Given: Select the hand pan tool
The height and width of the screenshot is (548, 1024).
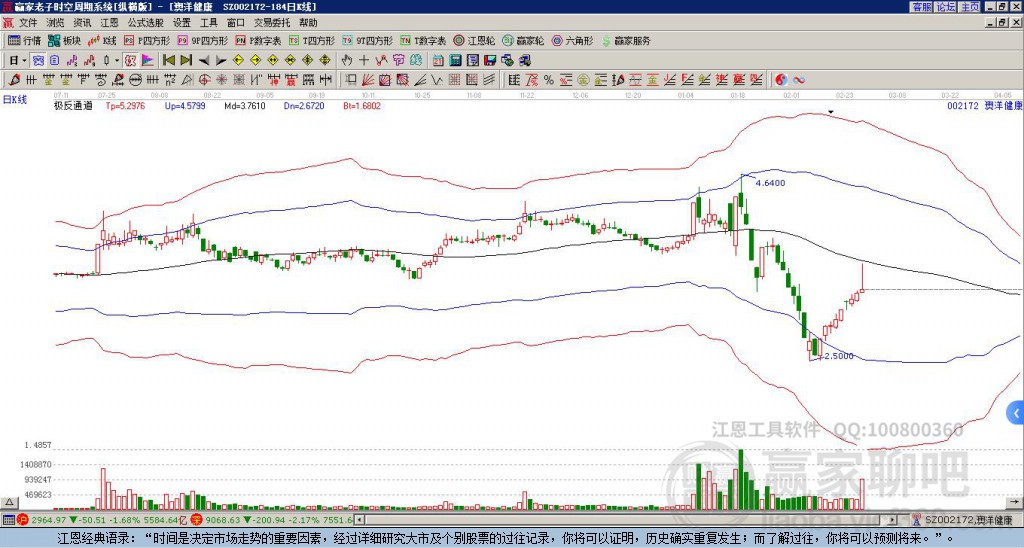Looking at the screenshot, I should click(x=346, y=60).
